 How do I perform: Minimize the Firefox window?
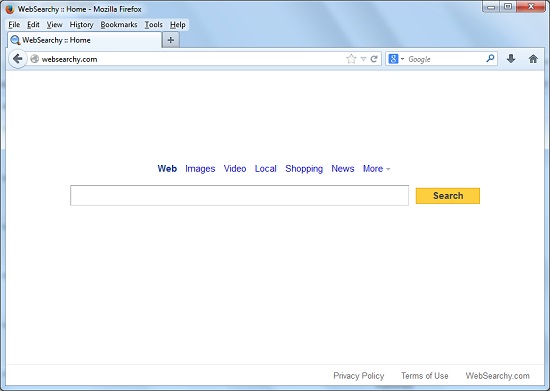point(491,7)
